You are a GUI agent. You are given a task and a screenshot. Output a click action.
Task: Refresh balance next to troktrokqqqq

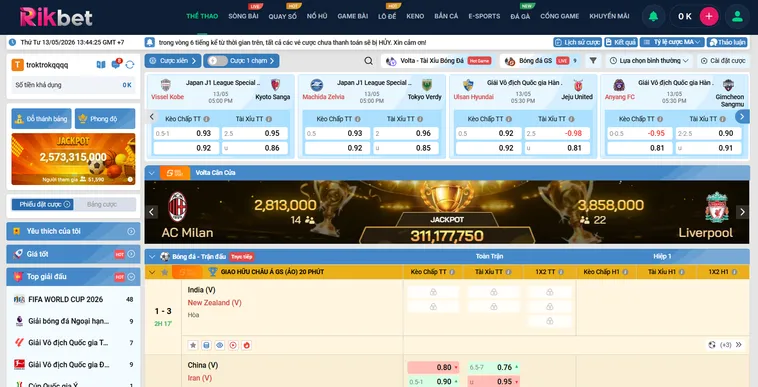130,65
